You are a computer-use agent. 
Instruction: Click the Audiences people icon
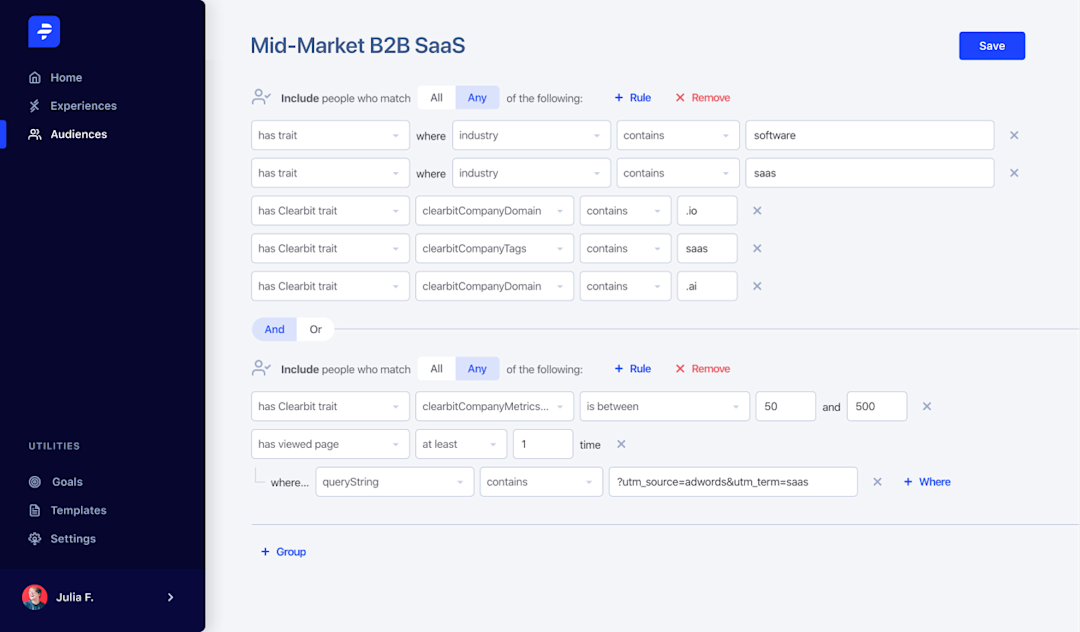coord(34,134)
